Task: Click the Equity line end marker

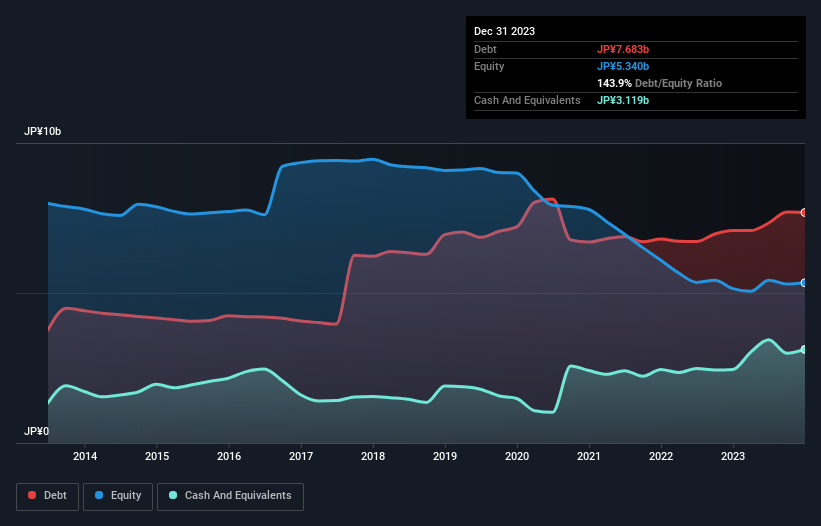Action: tap(804, 283)
